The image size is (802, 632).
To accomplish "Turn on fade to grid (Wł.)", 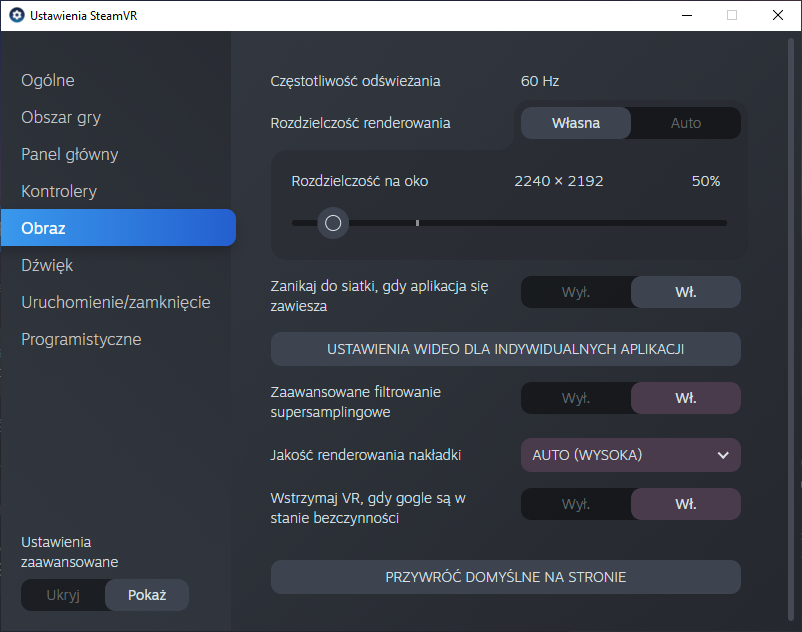I will pyautogui.click(x=686, y=292).
